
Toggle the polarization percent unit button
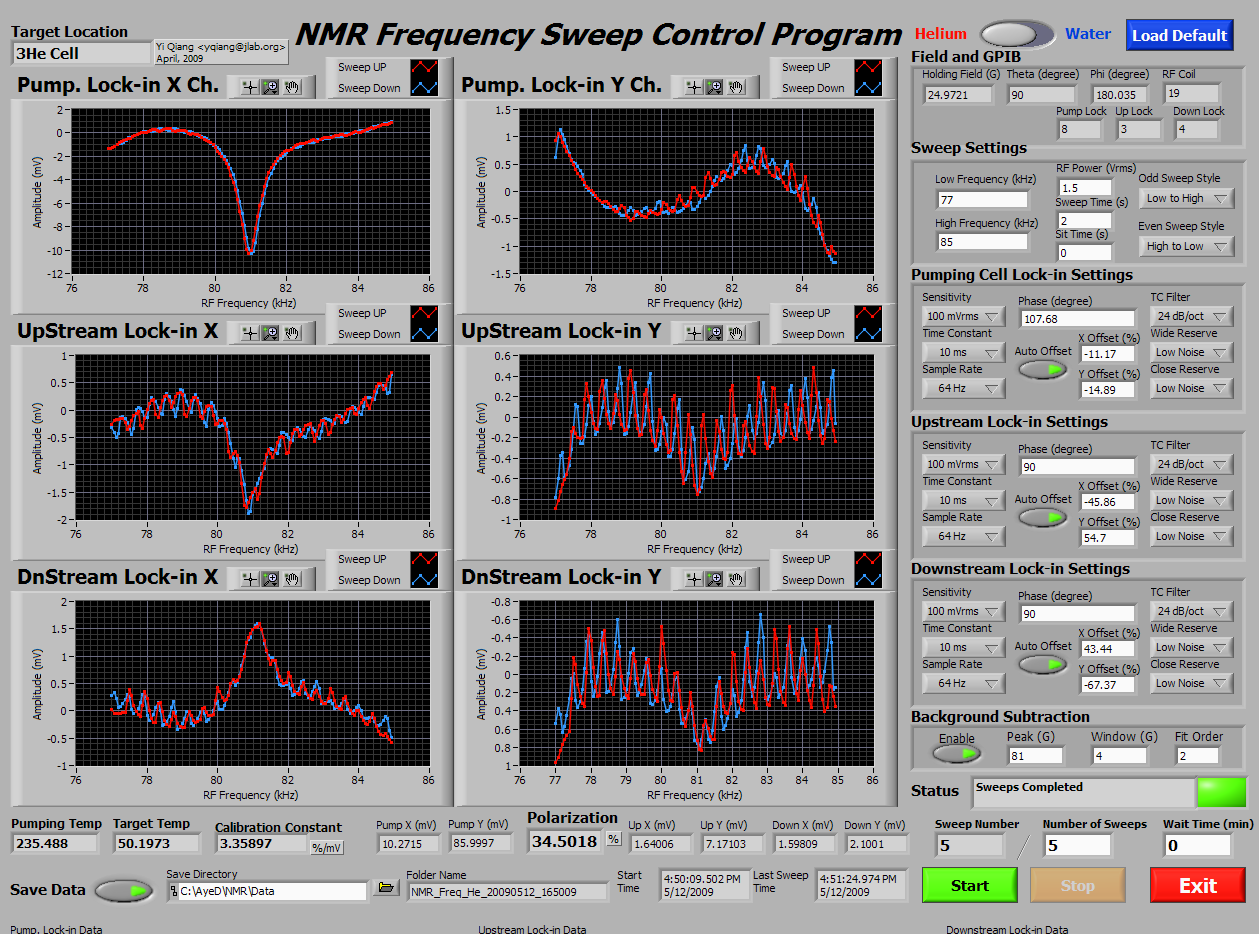click(x=614, y=839)
